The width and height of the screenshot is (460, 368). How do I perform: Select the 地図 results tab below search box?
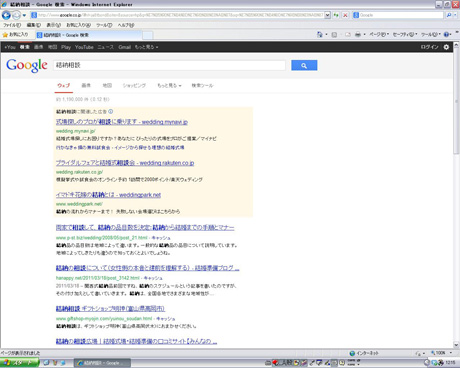click(x=107, y=85)
